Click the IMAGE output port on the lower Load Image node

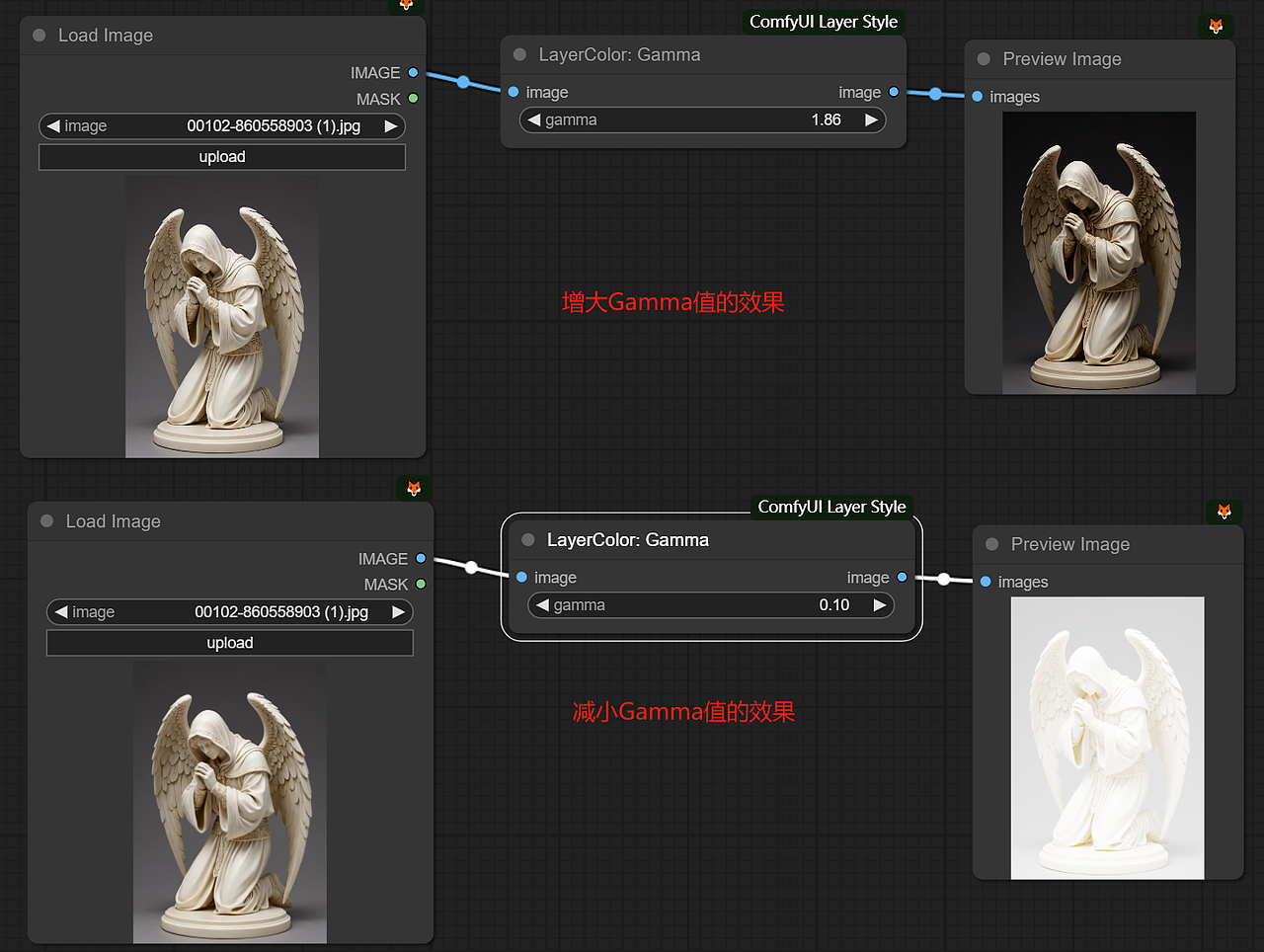[x=421, y=559]
